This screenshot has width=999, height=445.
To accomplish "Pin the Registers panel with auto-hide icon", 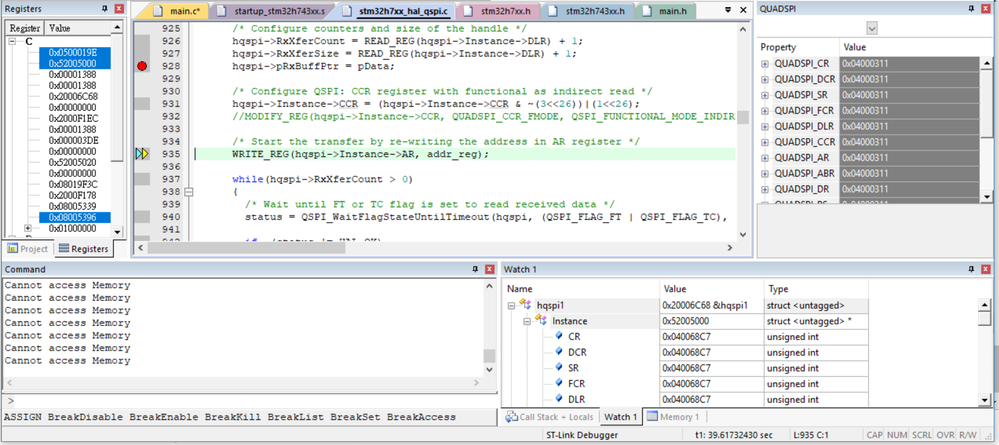I will point(105,9).
